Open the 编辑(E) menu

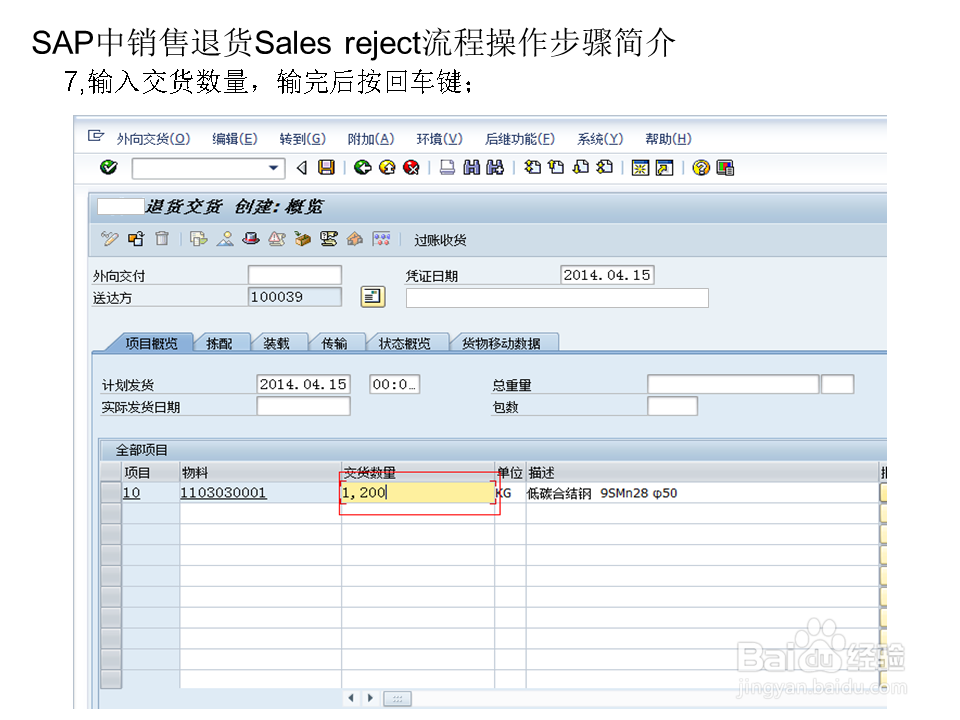coord(234,139)
